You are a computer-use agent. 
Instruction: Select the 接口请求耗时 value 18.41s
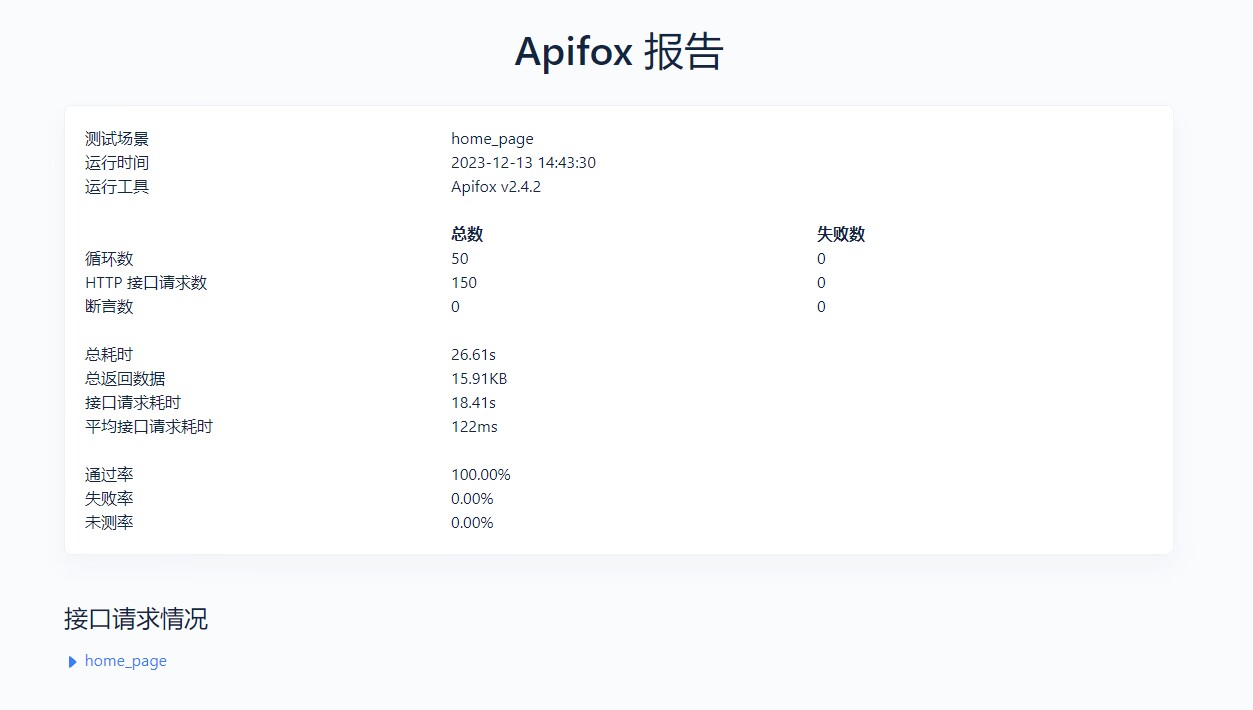tap(474, 403)
